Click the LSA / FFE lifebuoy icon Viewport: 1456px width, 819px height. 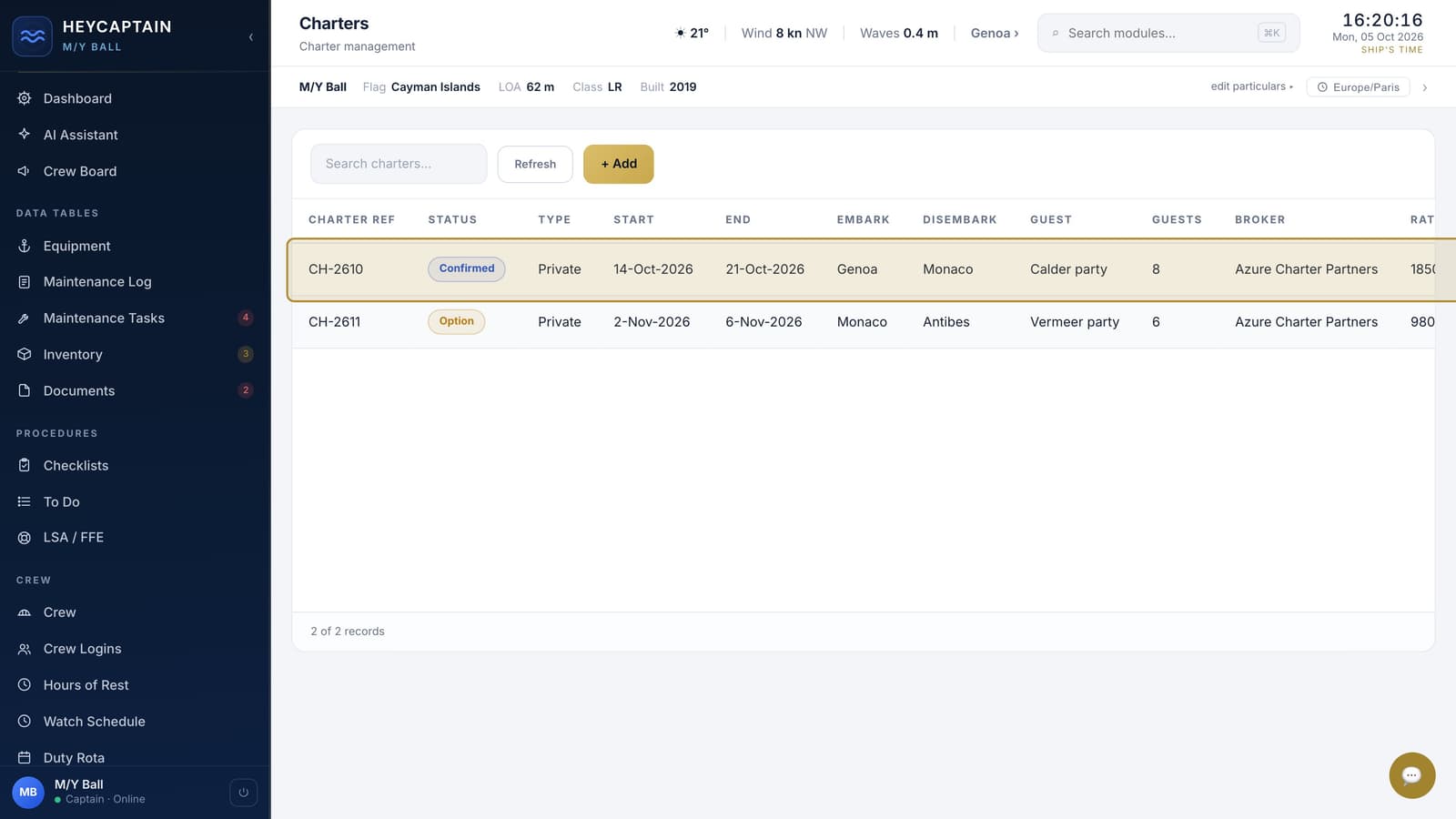(25, 538)
